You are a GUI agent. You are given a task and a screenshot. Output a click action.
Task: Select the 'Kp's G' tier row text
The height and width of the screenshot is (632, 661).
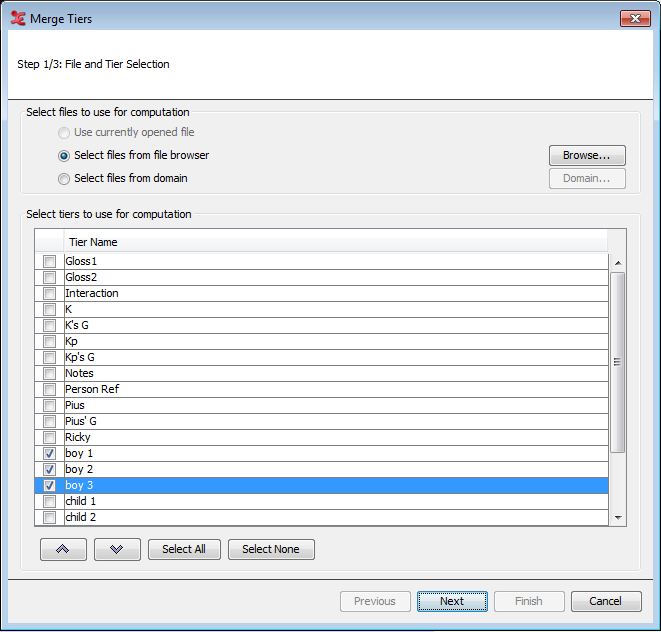pos(80,358)
